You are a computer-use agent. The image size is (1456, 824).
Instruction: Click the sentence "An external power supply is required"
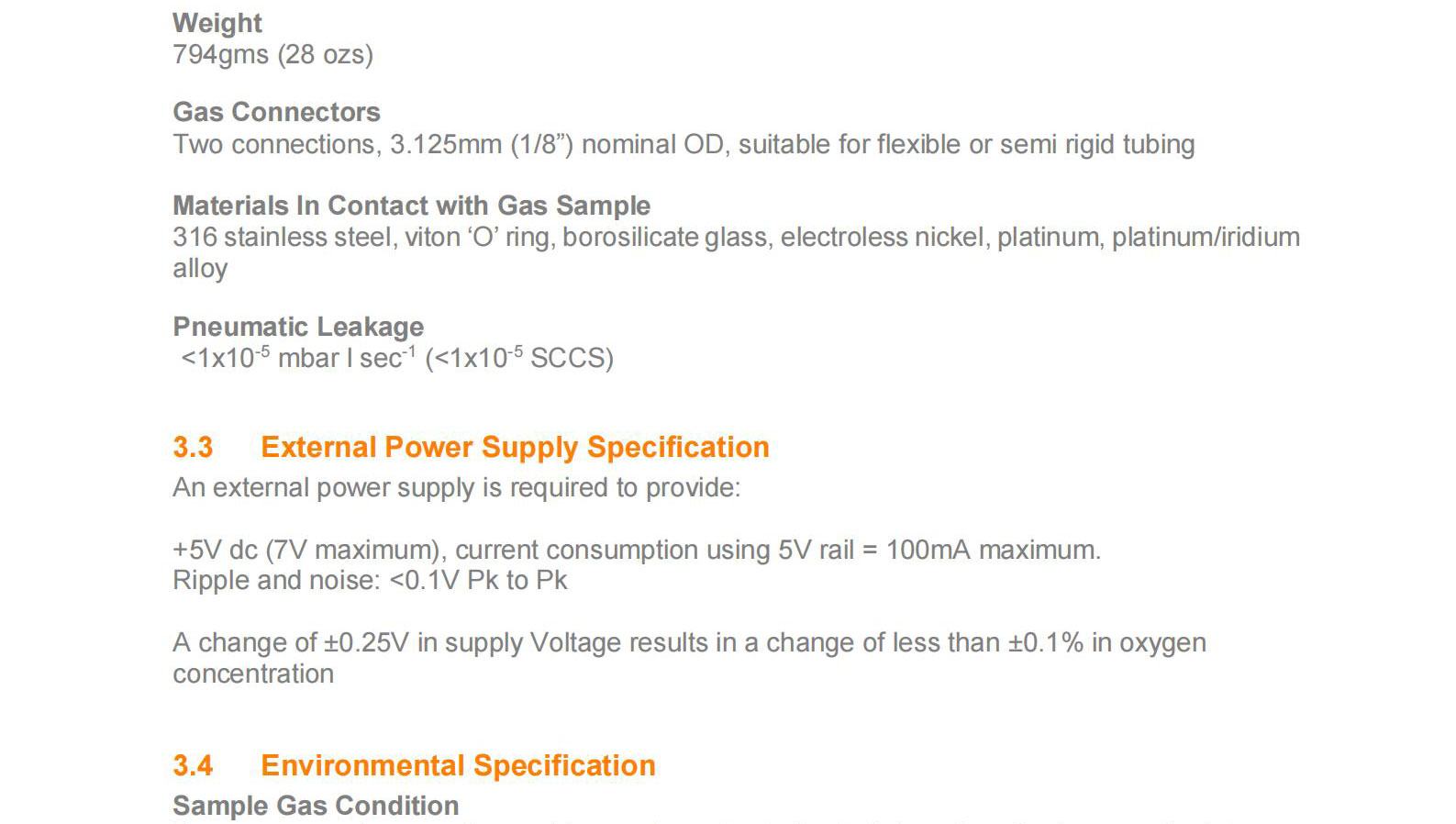tap(456, 487)
